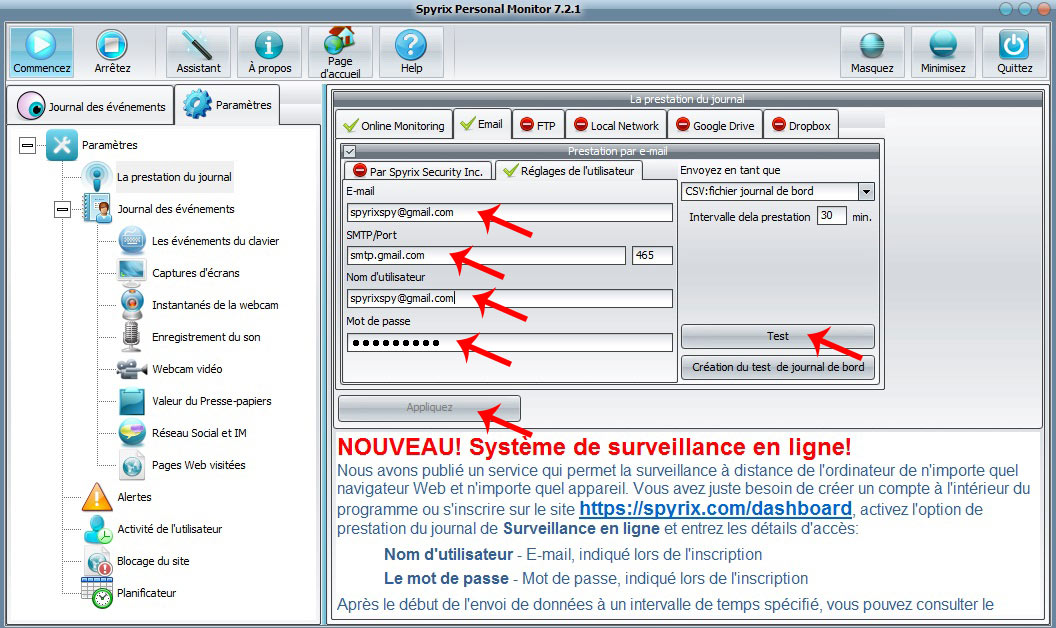This screenshot has height=628, width=1056.
Task: Toggle the Prestation par e-mail checkbox
Action: 349,152
